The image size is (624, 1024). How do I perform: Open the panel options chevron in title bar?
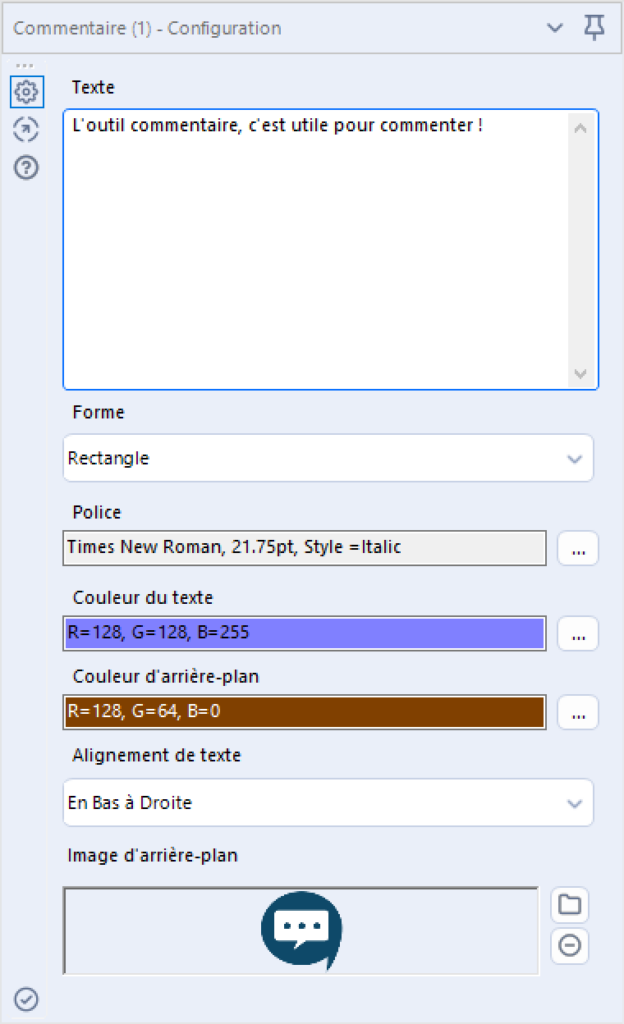(x=555, y=27)
